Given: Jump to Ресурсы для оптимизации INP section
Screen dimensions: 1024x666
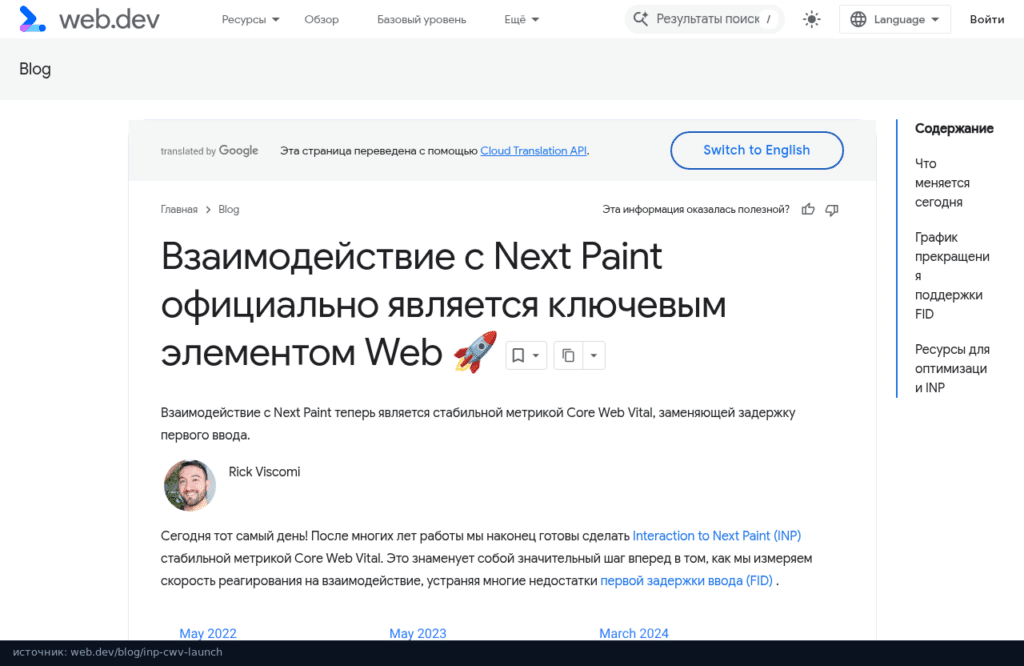Looking at the screenshot, I should [x=952, y=369].
